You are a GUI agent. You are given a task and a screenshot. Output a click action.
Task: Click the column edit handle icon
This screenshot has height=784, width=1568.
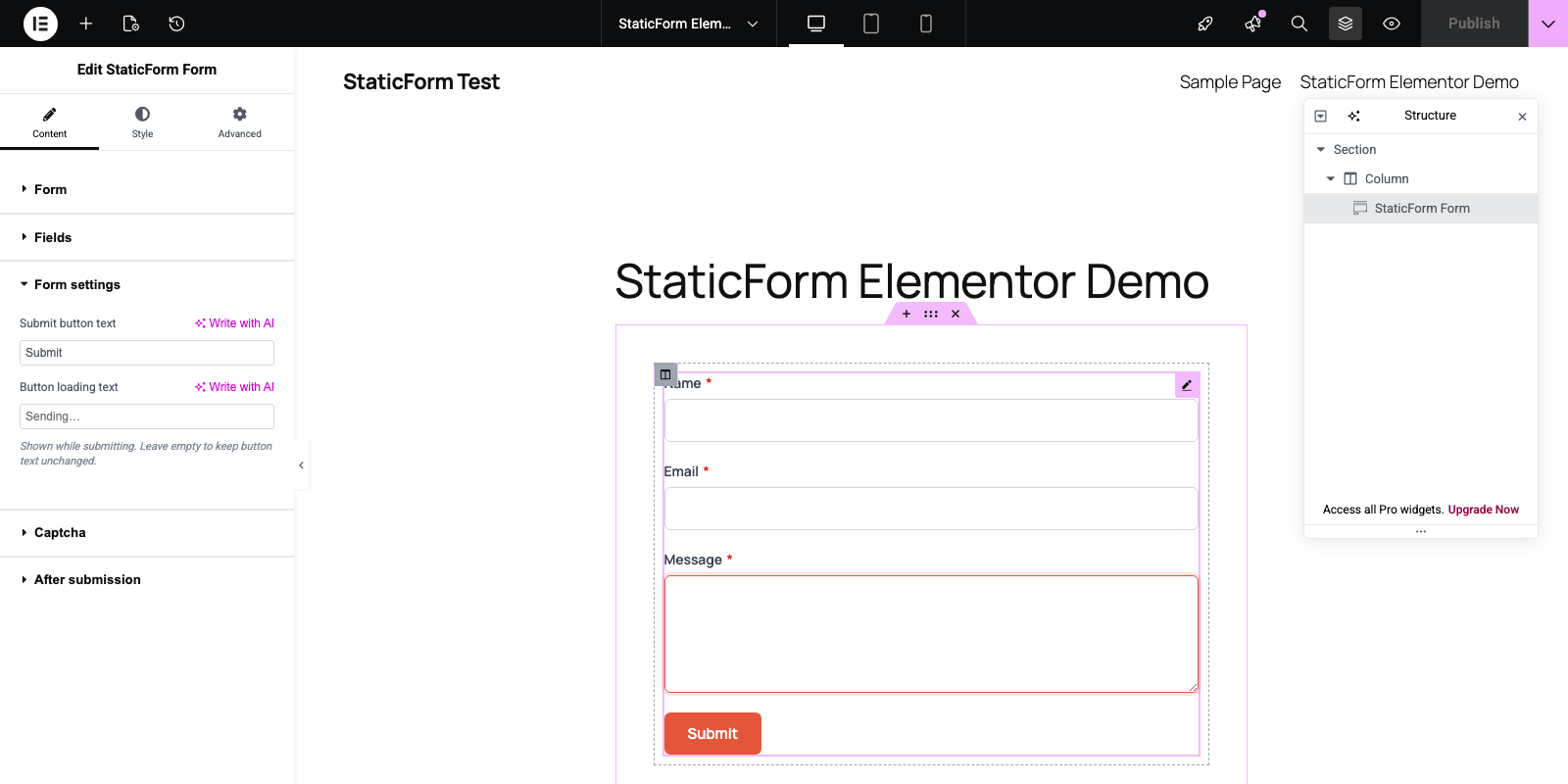(x=665, y=374)
